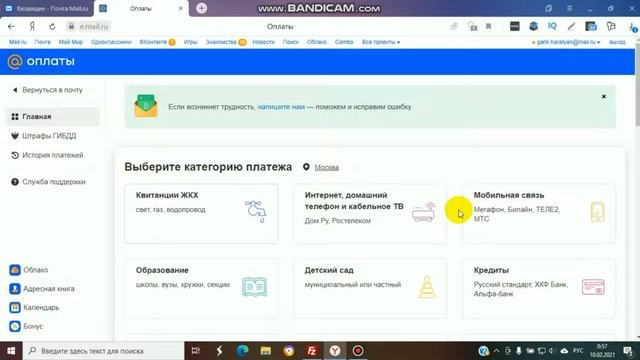Open Windows Start menu

click(11, 351)
